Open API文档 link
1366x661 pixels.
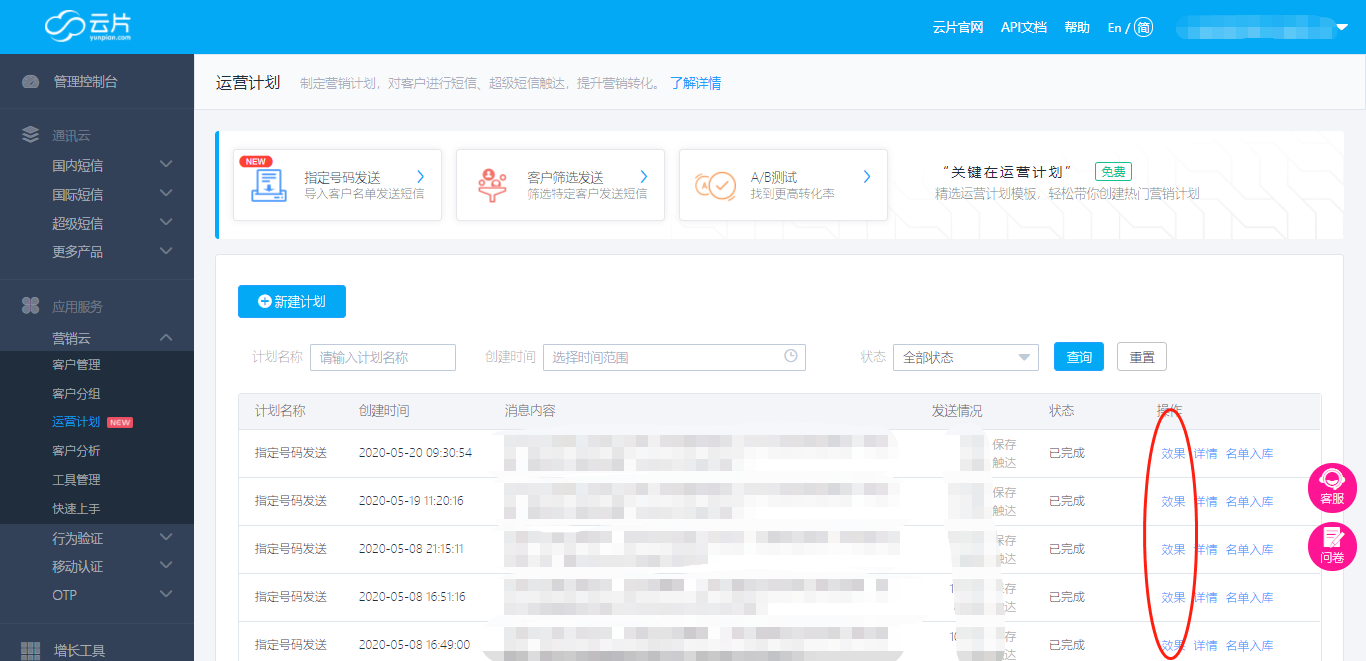1024,27
